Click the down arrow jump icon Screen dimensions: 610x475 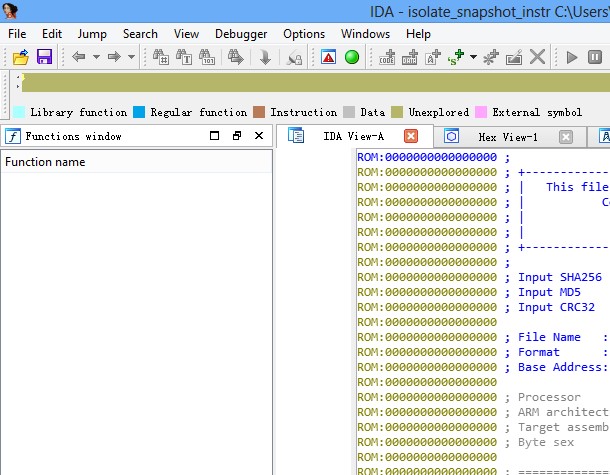[x=265, y=57]
